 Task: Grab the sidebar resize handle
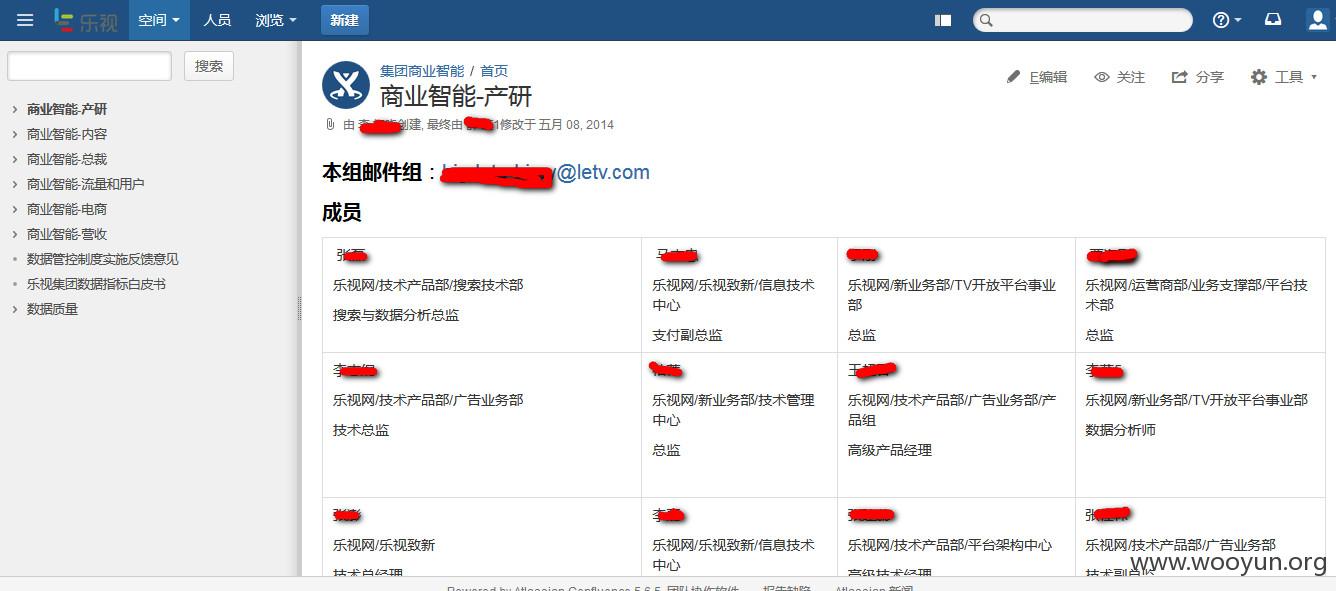299,309
